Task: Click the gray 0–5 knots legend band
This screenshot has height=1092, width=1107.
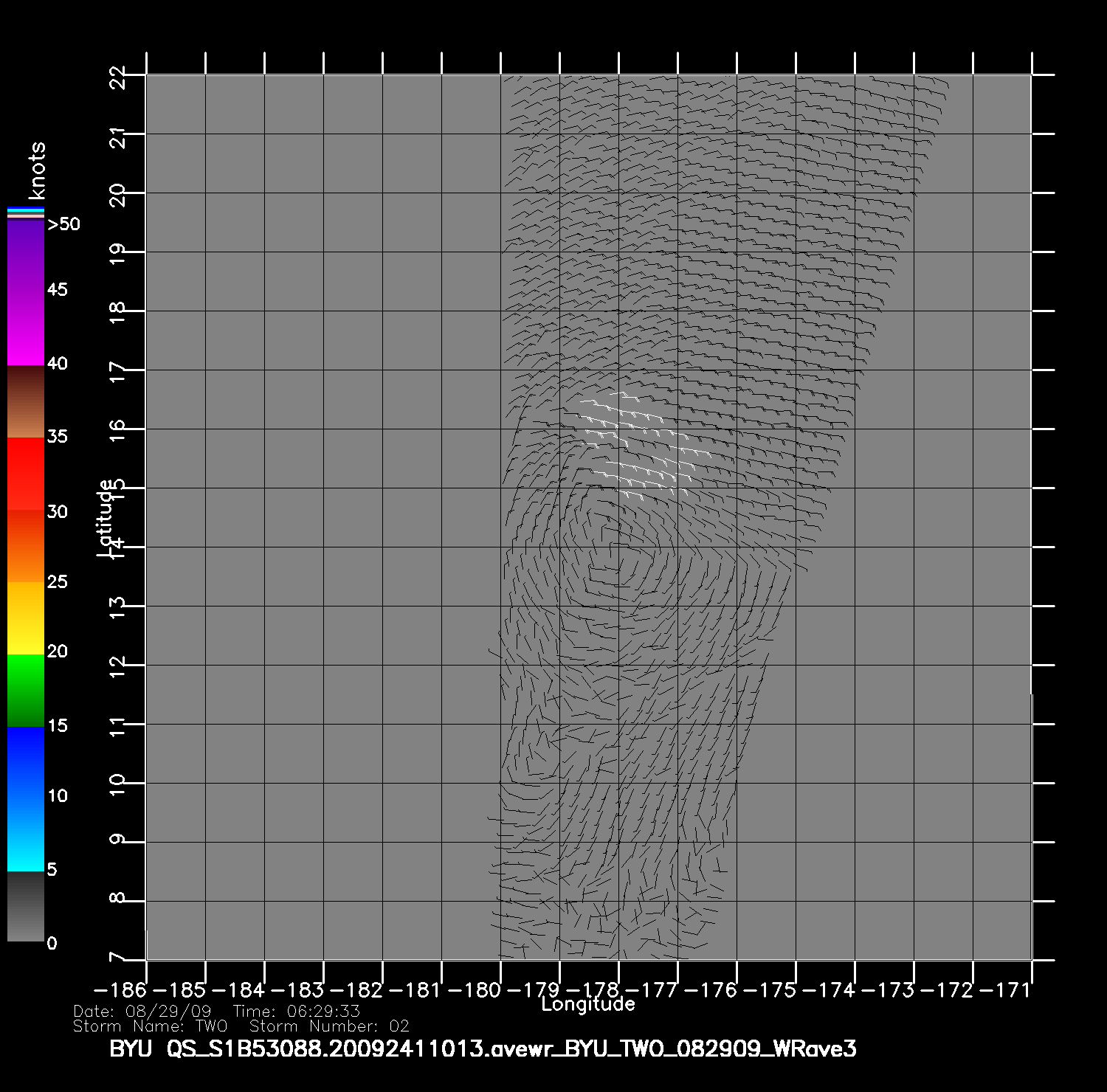Action: [26, 906]
